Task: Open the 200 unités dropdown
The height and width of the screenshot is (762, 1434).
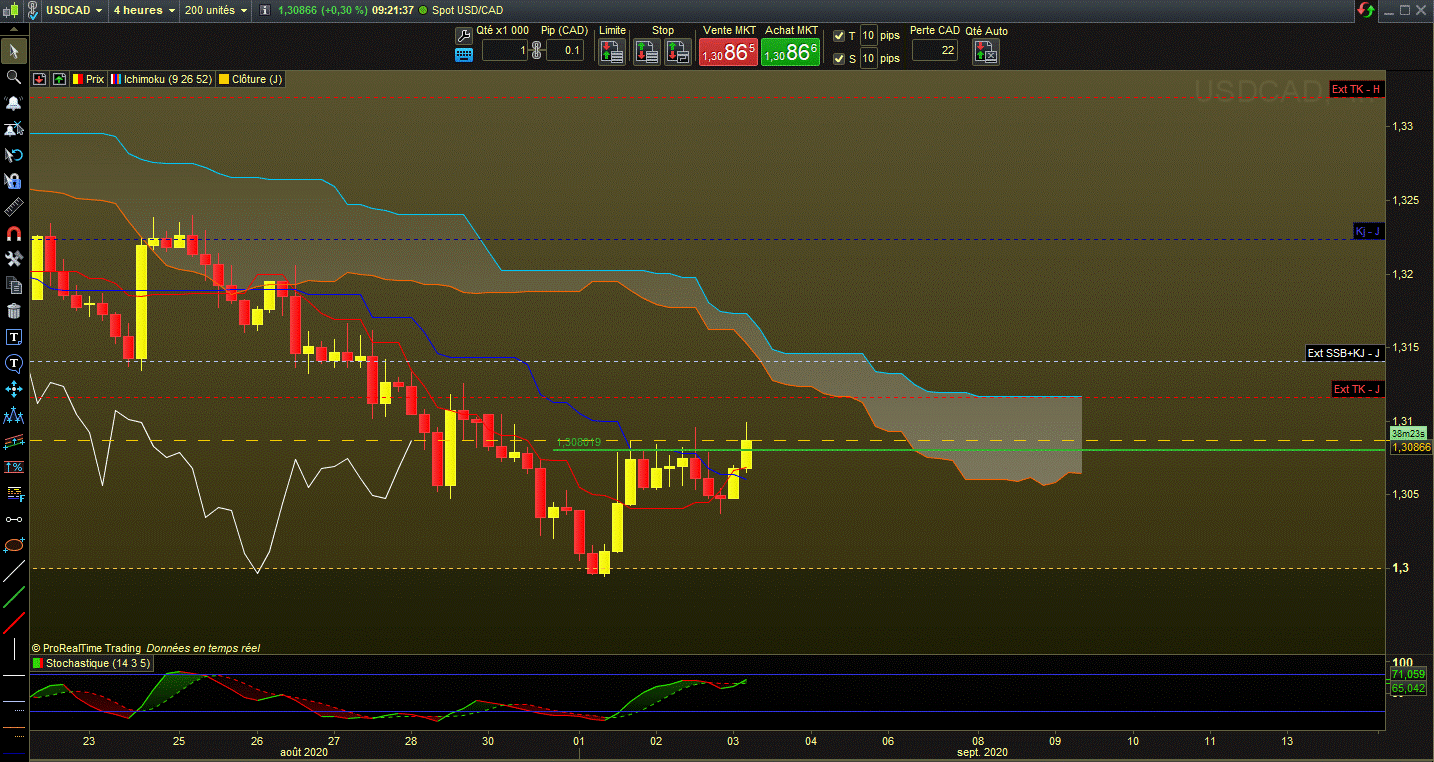Action: coord(215,10)
